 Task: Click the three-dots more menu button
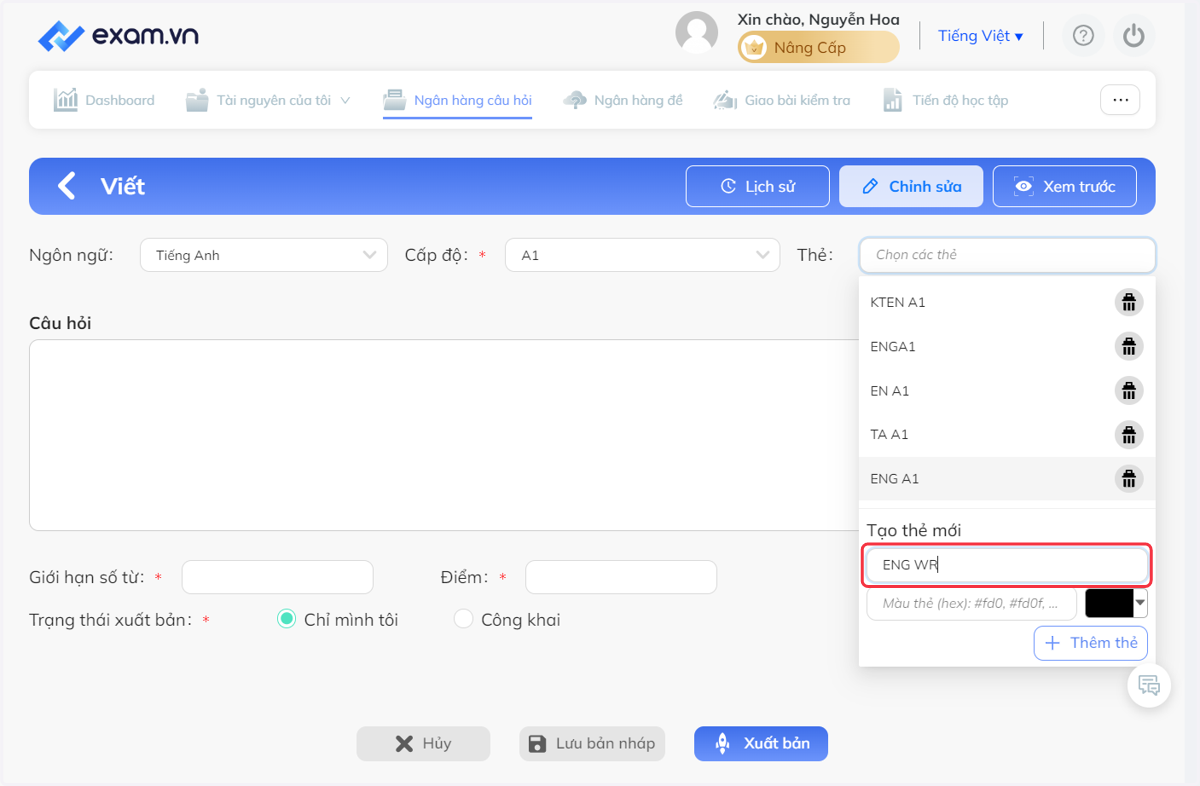[1120, 100]
